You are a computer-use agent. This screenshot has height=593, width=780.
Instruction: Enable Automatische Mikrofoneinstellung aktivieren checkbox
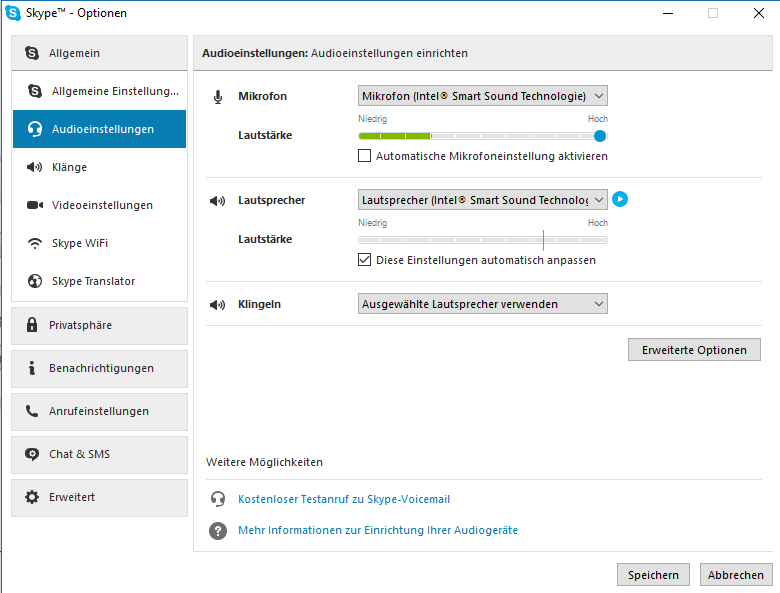[365, 156]
